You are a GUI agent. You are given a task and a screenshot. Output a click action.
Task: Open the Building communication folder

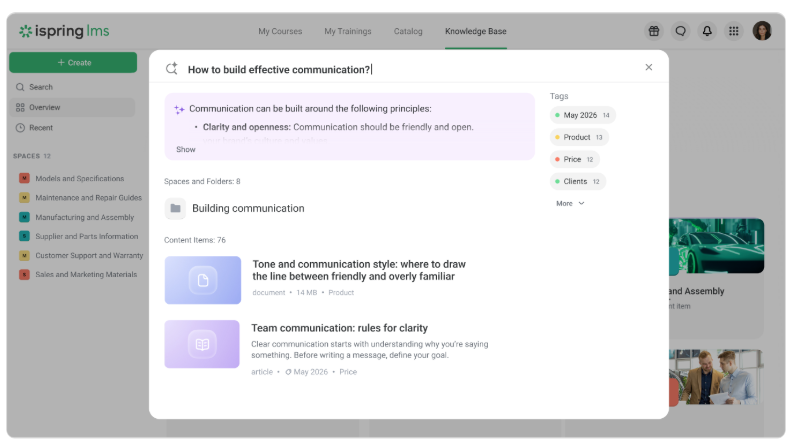tap(248, 208)
